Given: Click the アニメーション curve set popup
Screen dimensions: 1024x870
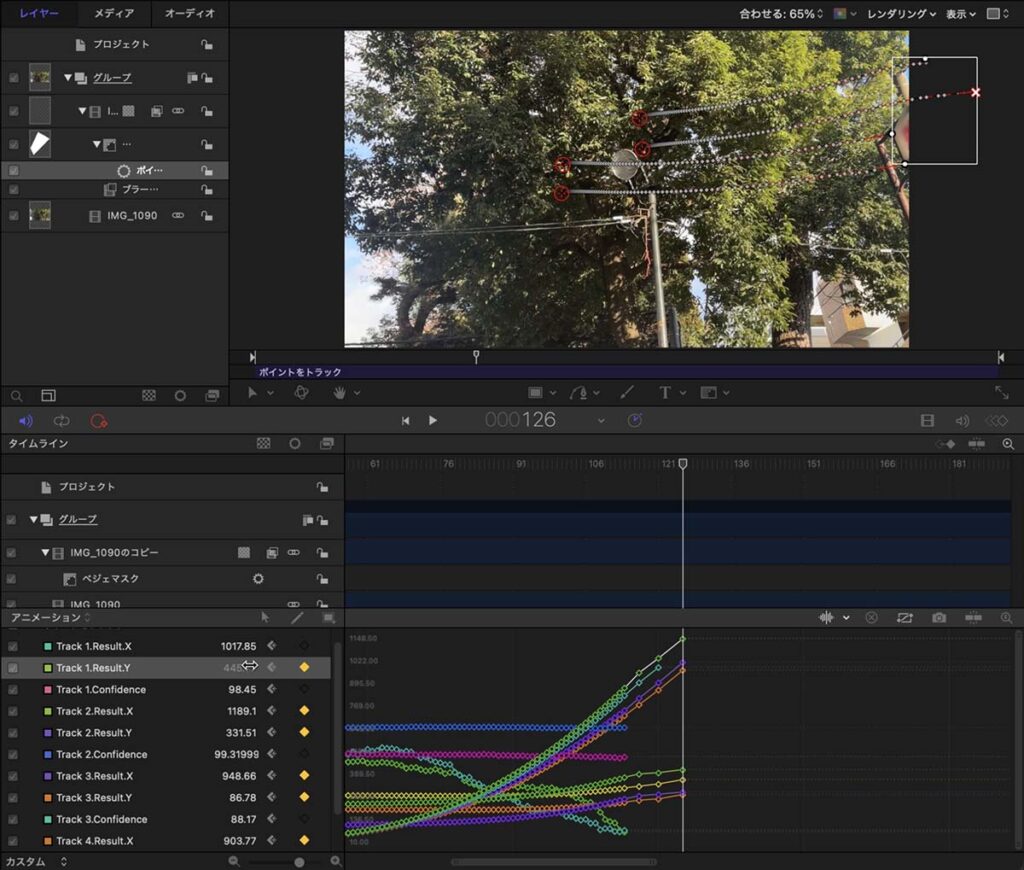Looking at the screenshot, I should coord(50,618).
